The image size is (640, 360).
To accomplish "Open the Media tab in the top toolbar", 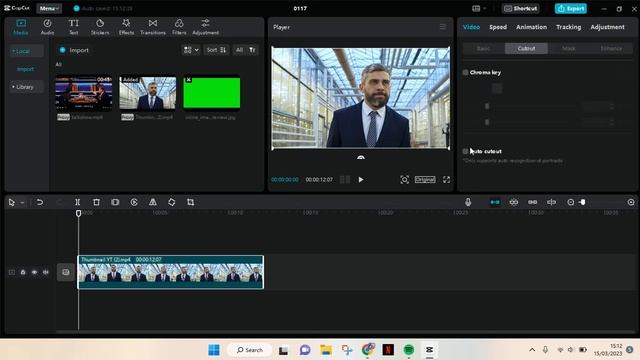I will [21, 27].
